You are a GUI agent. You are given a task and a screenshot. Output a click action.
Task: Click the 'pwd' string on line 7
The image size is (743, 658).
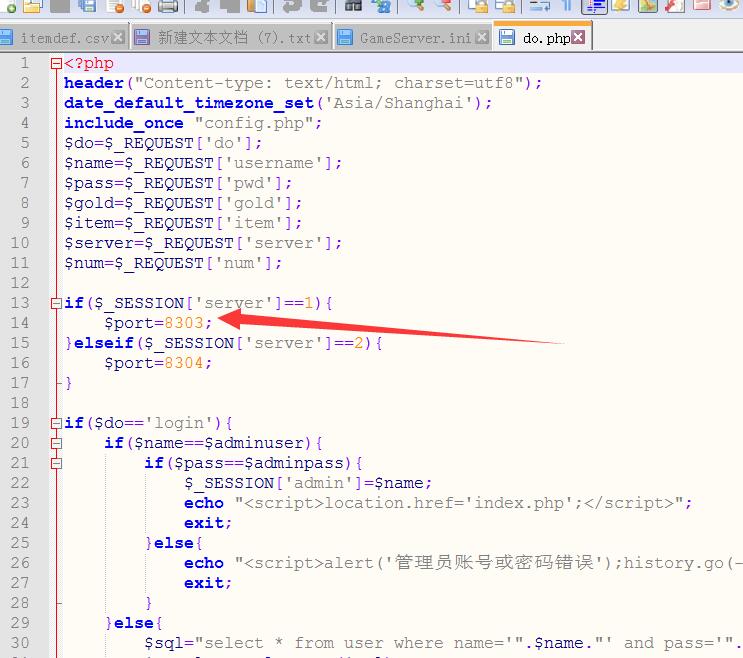249,183
